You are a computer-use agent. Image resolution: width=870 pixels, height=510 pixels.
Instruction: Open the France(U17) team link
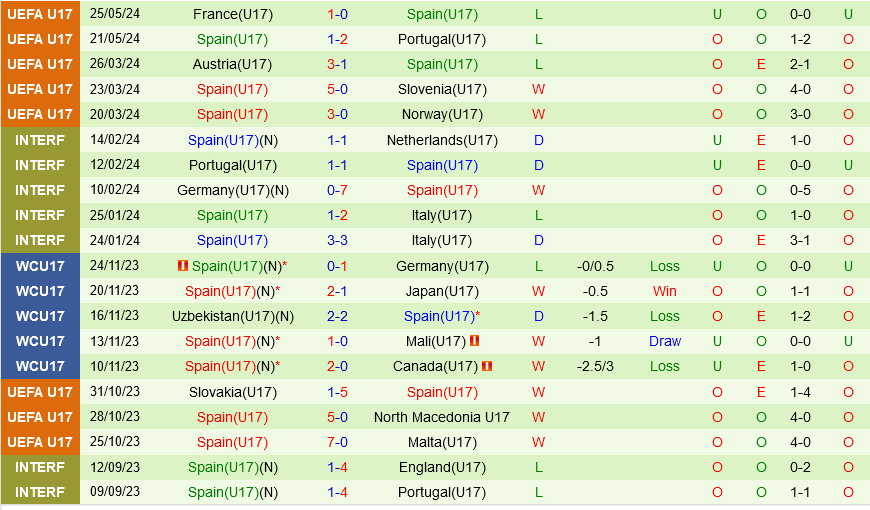pos(232,14)
